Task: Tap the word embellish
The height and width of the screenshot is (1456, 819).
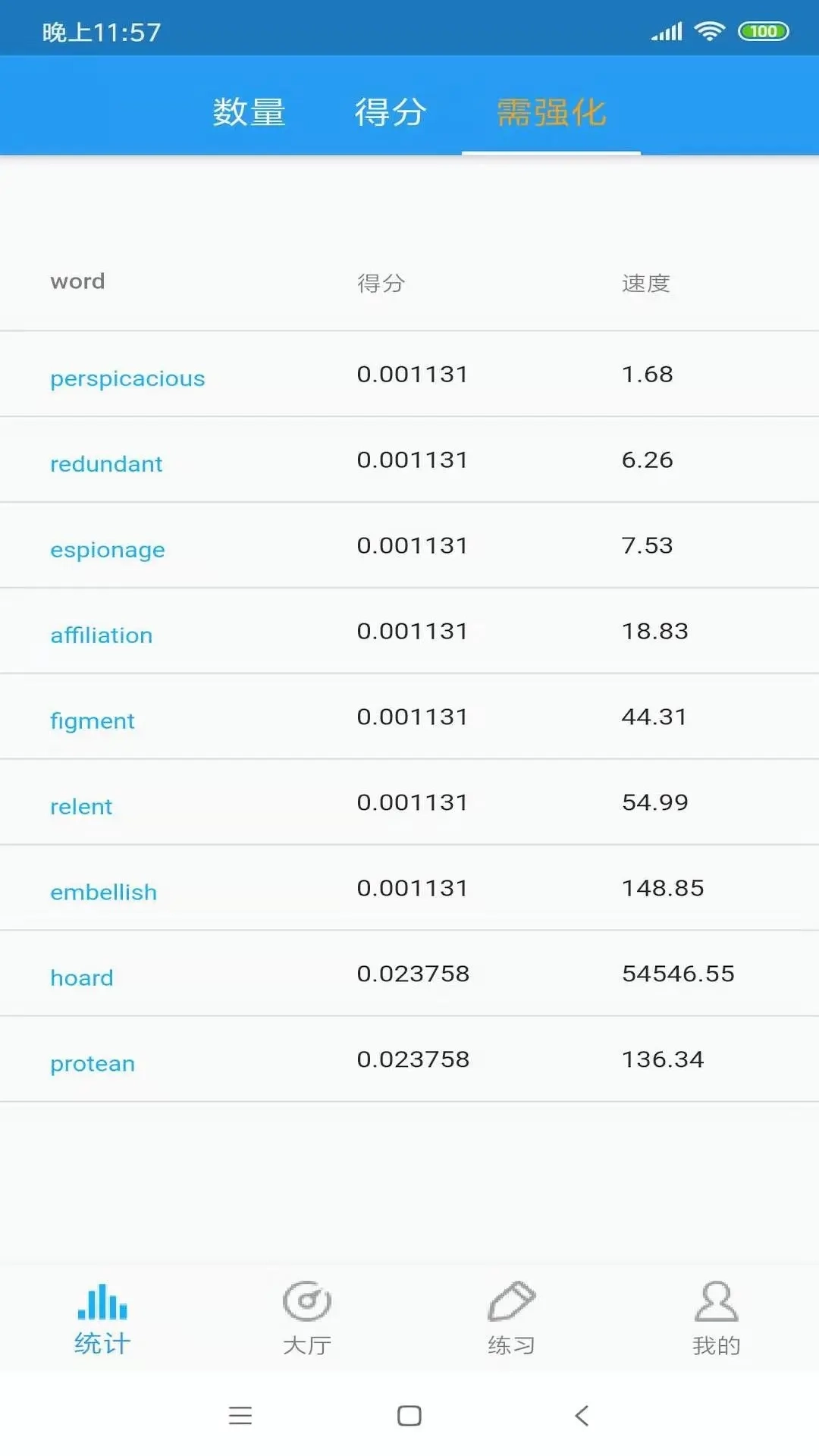Action: point(104,892)
